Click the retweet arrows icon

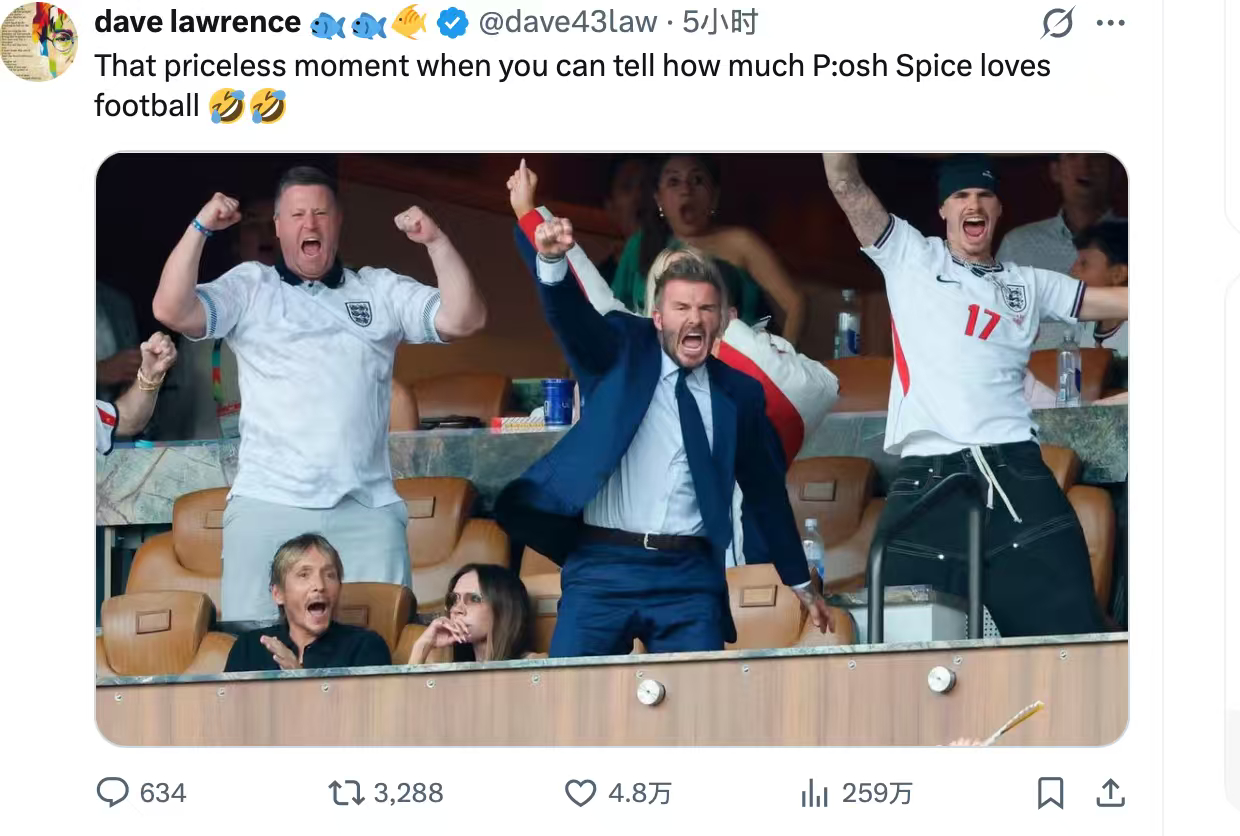pos(346,793)
